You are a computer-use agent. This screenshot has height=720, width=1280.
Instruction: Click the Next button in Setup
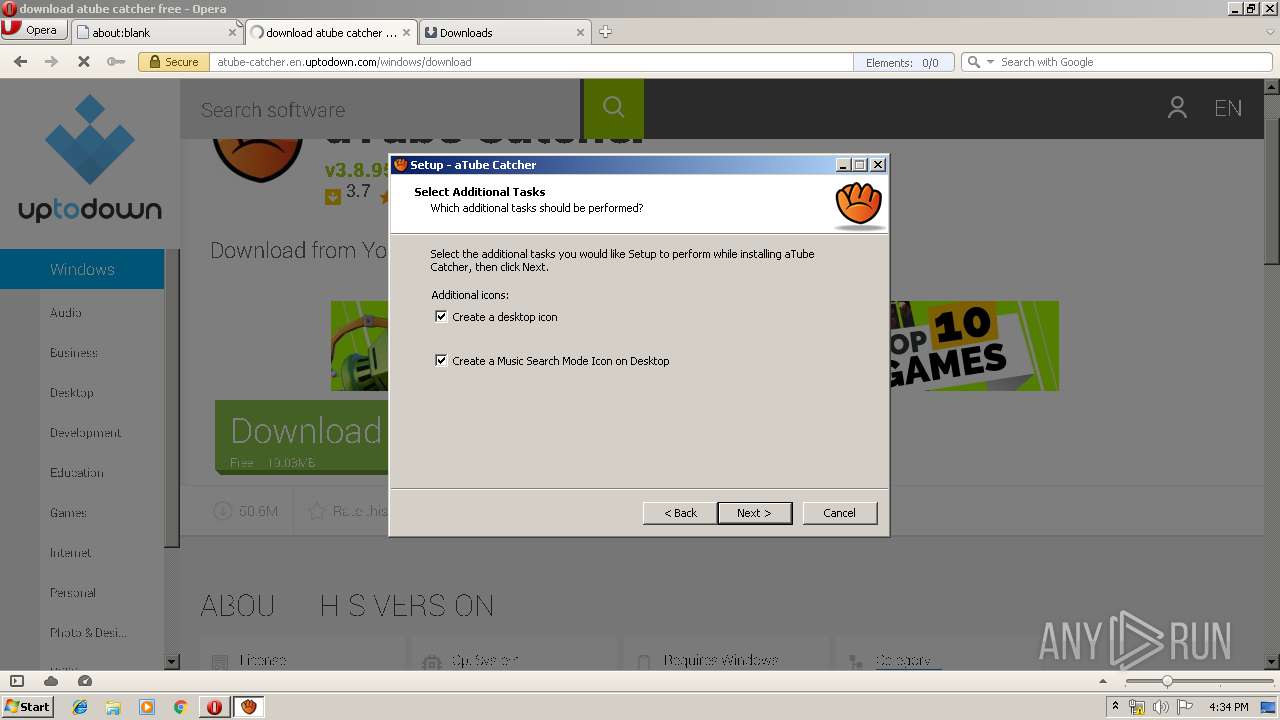(x=754, y=513)
